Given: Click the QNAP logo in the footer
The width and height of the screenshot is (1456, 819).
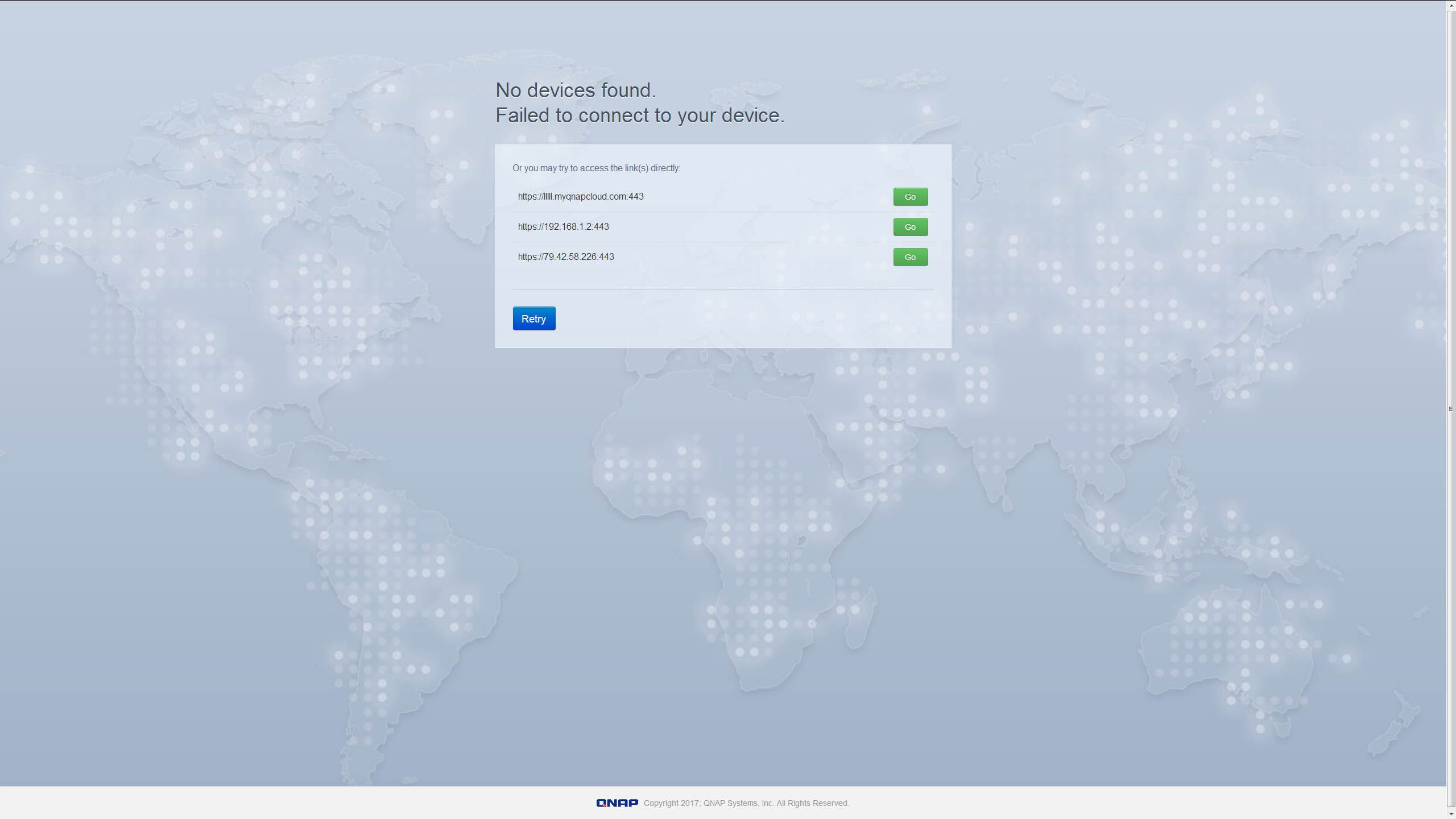Looking at the screenshot, I should pyautogui.click(x=617, y=803).
